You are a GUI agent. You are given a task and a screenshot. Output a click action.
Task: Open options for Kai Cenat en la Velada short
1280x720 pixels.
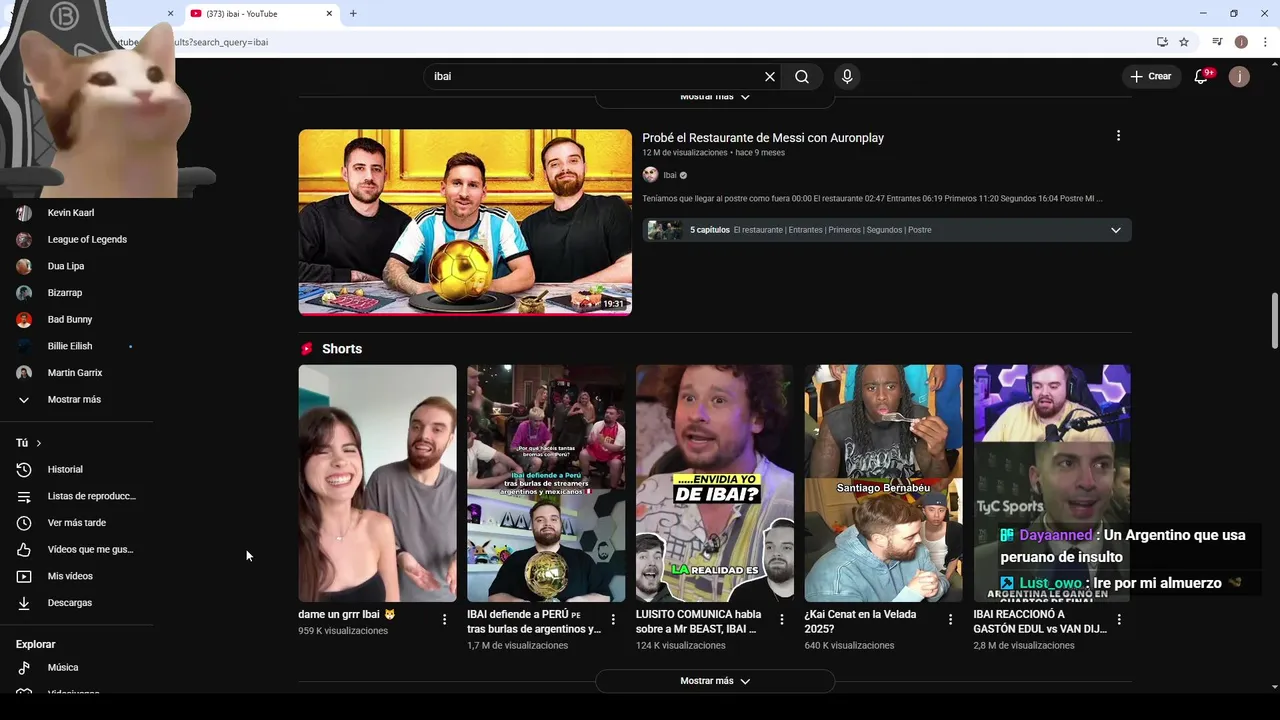click(x=950, y=620)
